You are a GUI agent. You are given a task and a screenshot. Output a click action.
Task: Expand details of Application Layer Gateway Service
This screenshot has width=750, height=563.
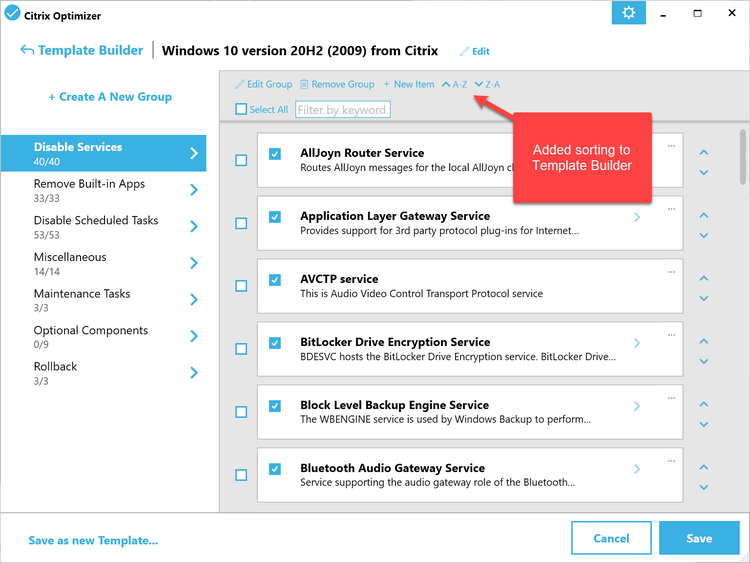[637, 217]
